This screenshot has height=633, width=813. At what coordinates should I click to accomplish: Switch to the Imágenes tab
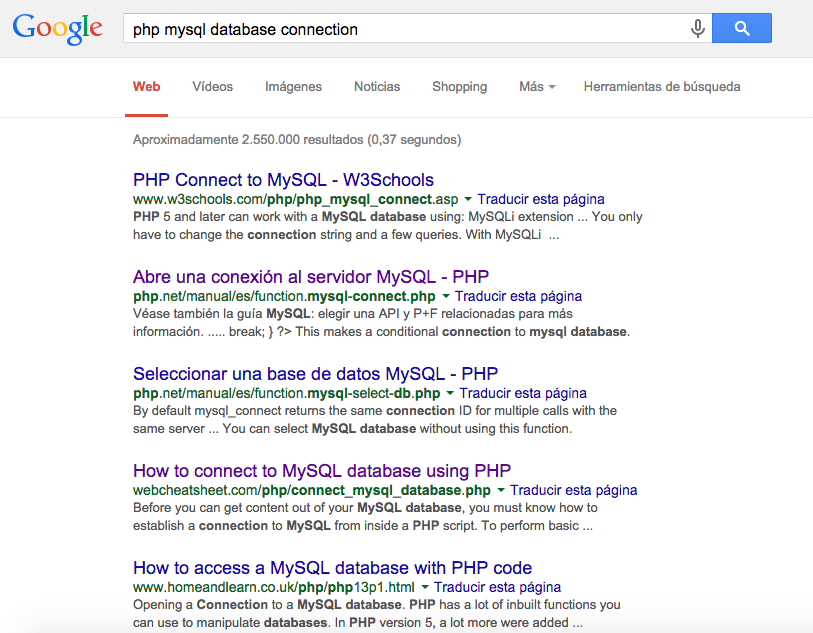pos(293,87)
